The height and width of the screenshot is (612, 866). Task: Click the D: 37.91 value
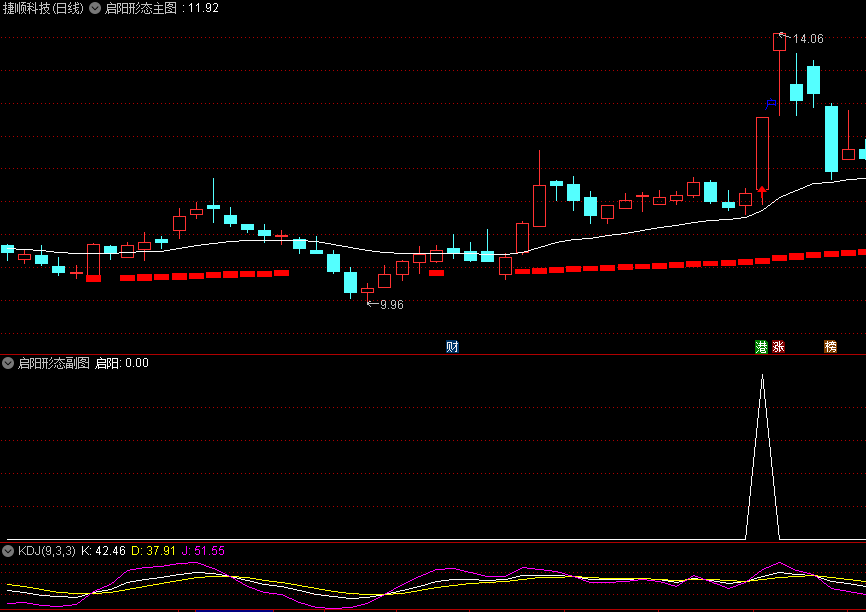click(153, 551)
